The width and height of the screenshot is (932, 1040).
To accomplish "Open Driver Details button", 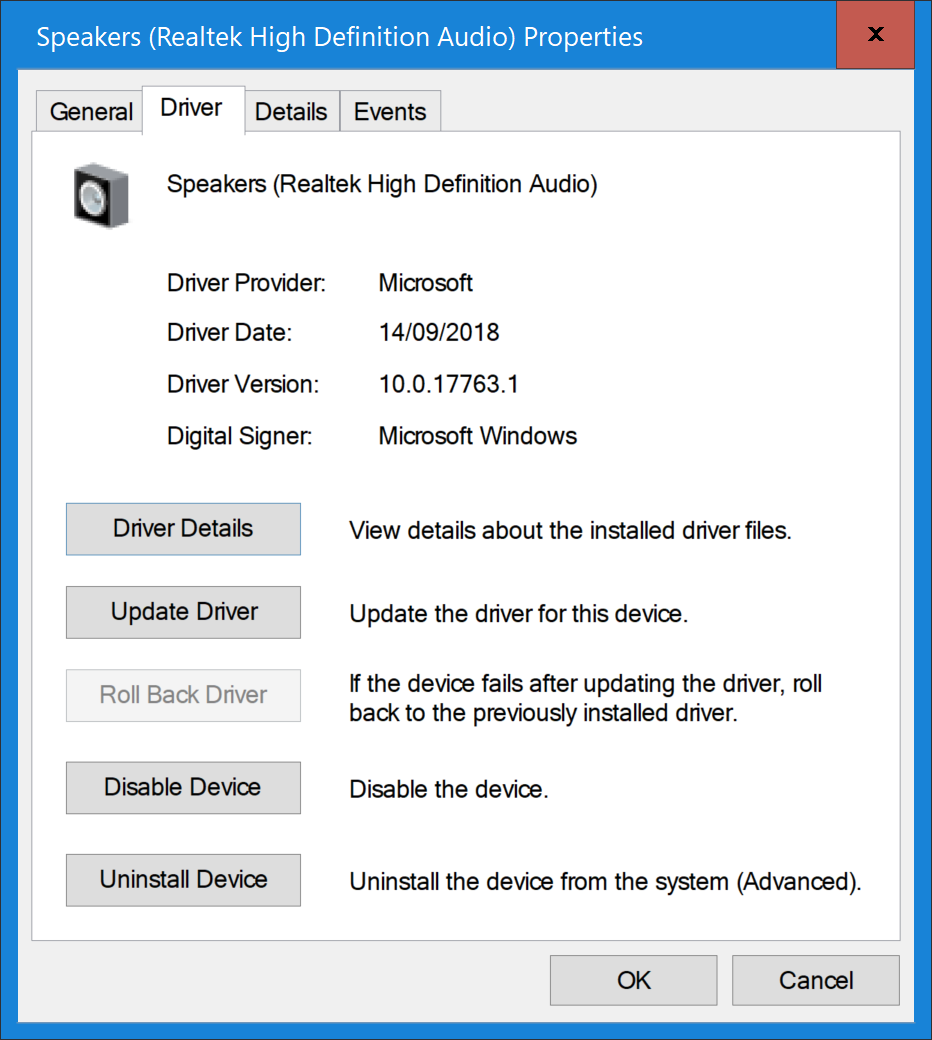I will (183, 529).
